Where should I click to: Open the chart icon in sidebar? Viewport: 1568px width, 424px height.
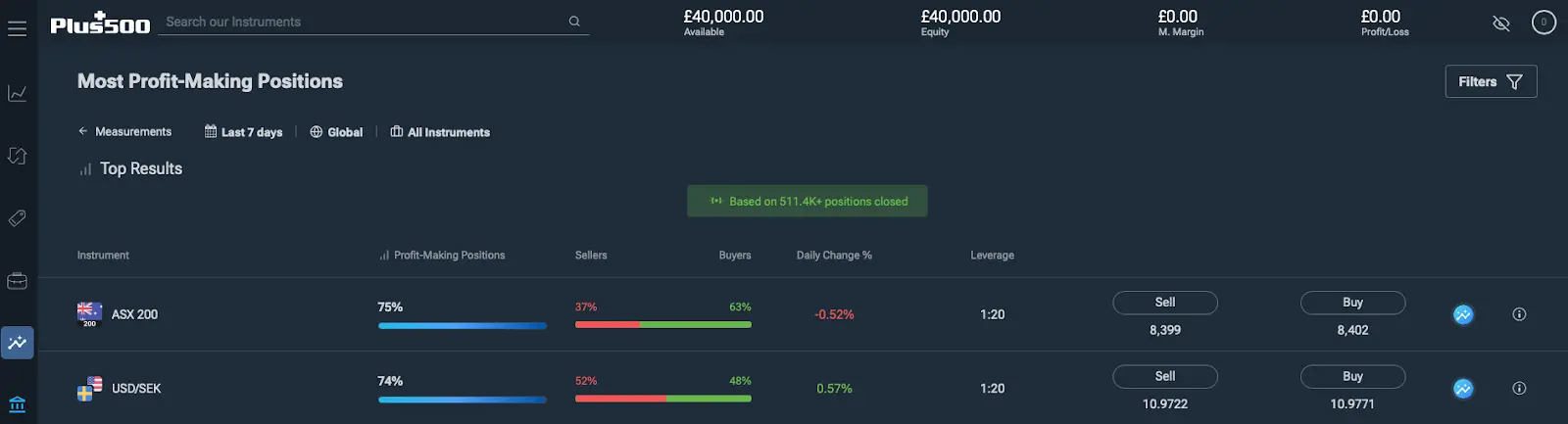17,93
